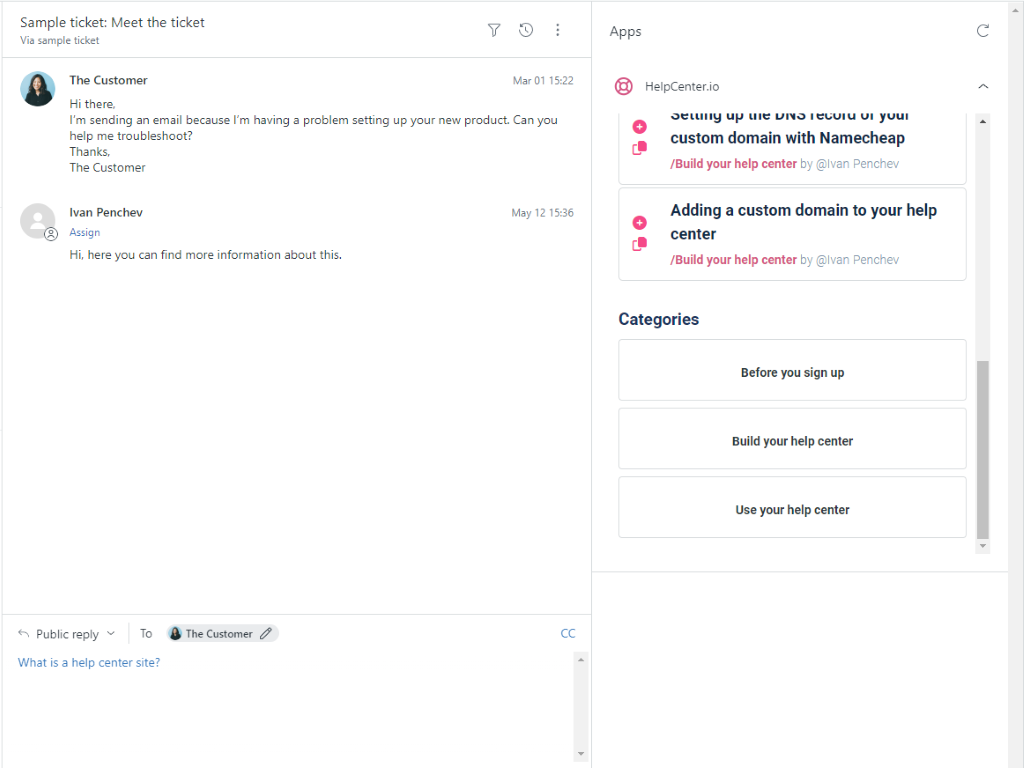
Task: Copy 'Adding a custom domain' article link
Action: (x=640, y=244)
